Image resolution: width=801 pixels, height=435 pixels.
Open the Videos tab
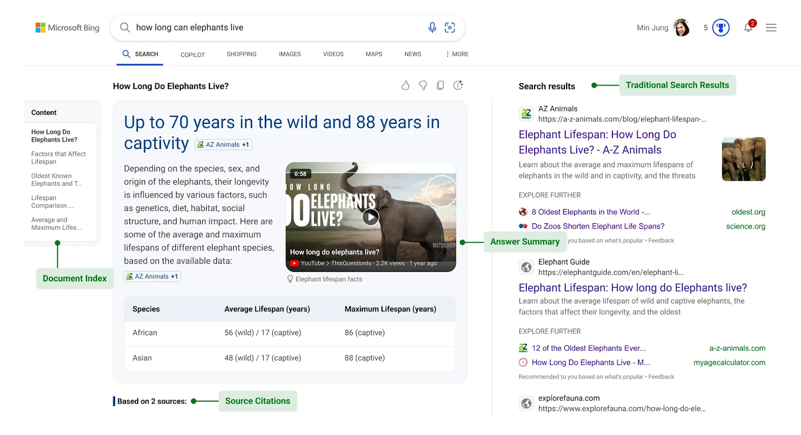point(333,54)
